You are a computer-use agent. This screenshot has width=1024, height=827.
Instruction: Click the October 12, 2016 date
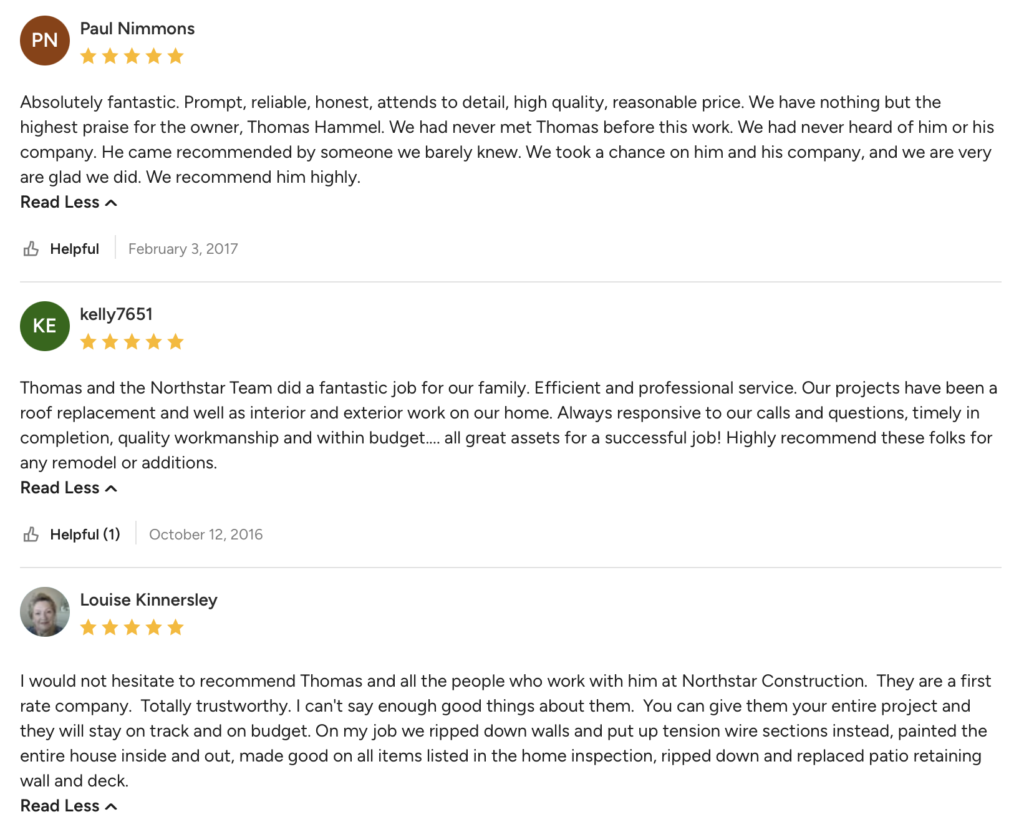pyautogui.click(x=206, y=534)
